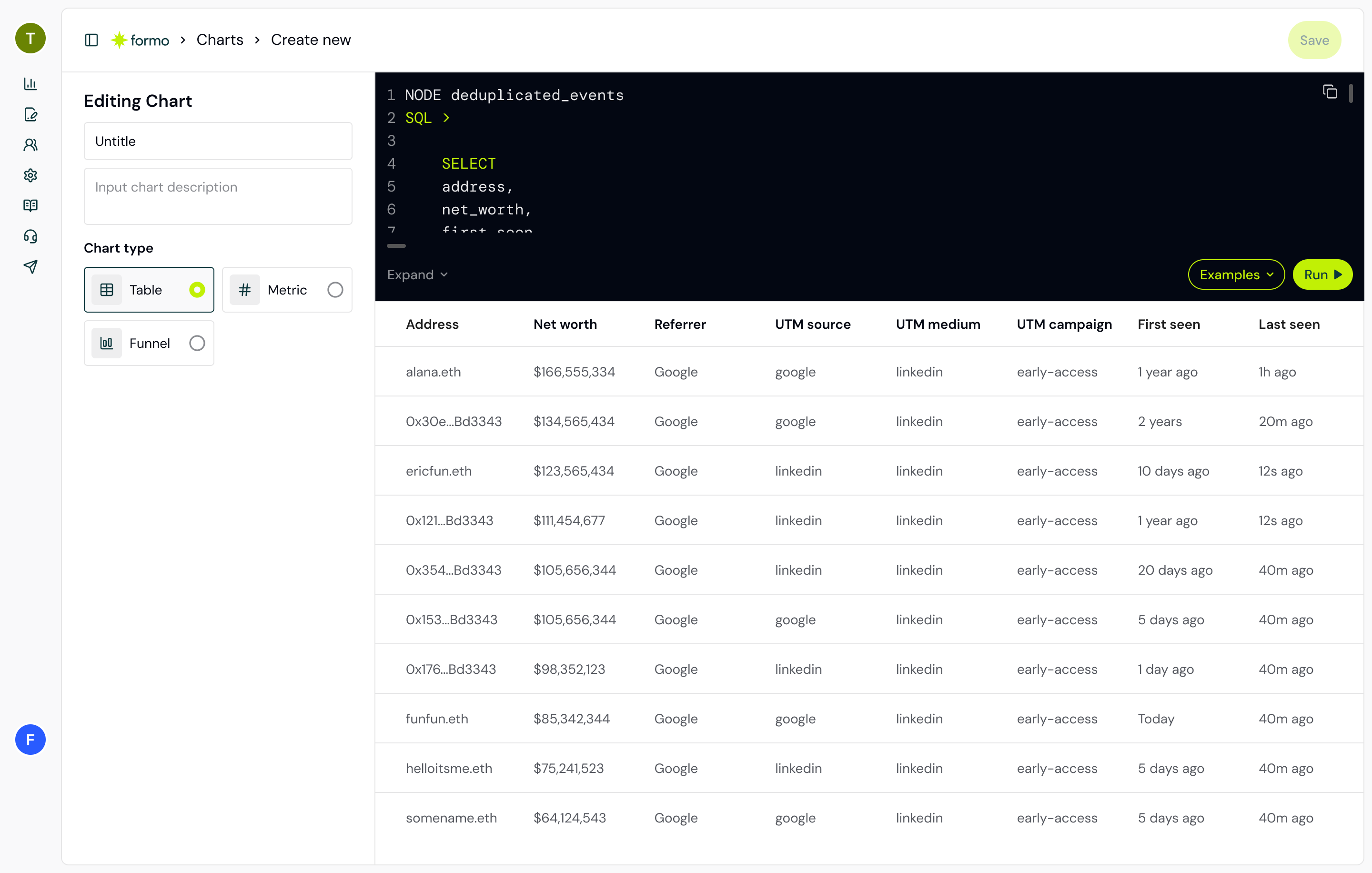The width and height of the screenshot is (1372, 873).
Task: Toggle the sidebar panel icon
Action: [91, 40]
